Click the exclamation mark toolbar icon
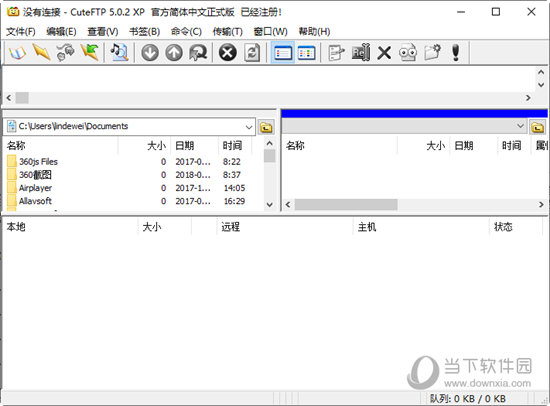 [456, 53]
